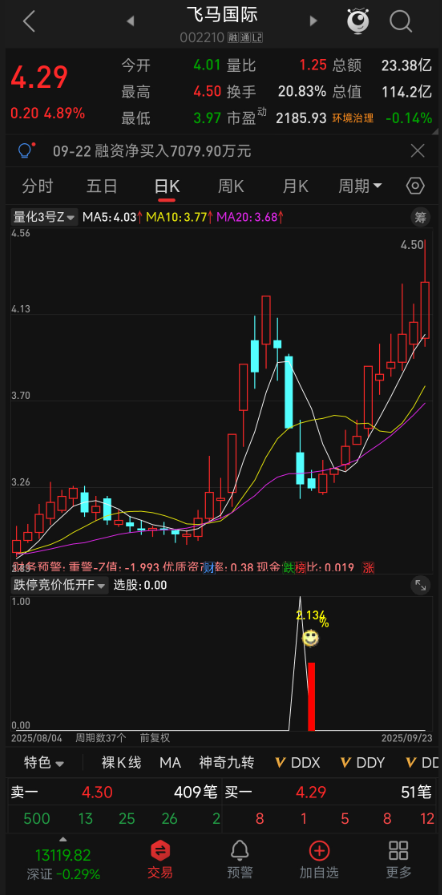Click the current price 4.29
Screen dimensions: 442x895
pos(39,77)
